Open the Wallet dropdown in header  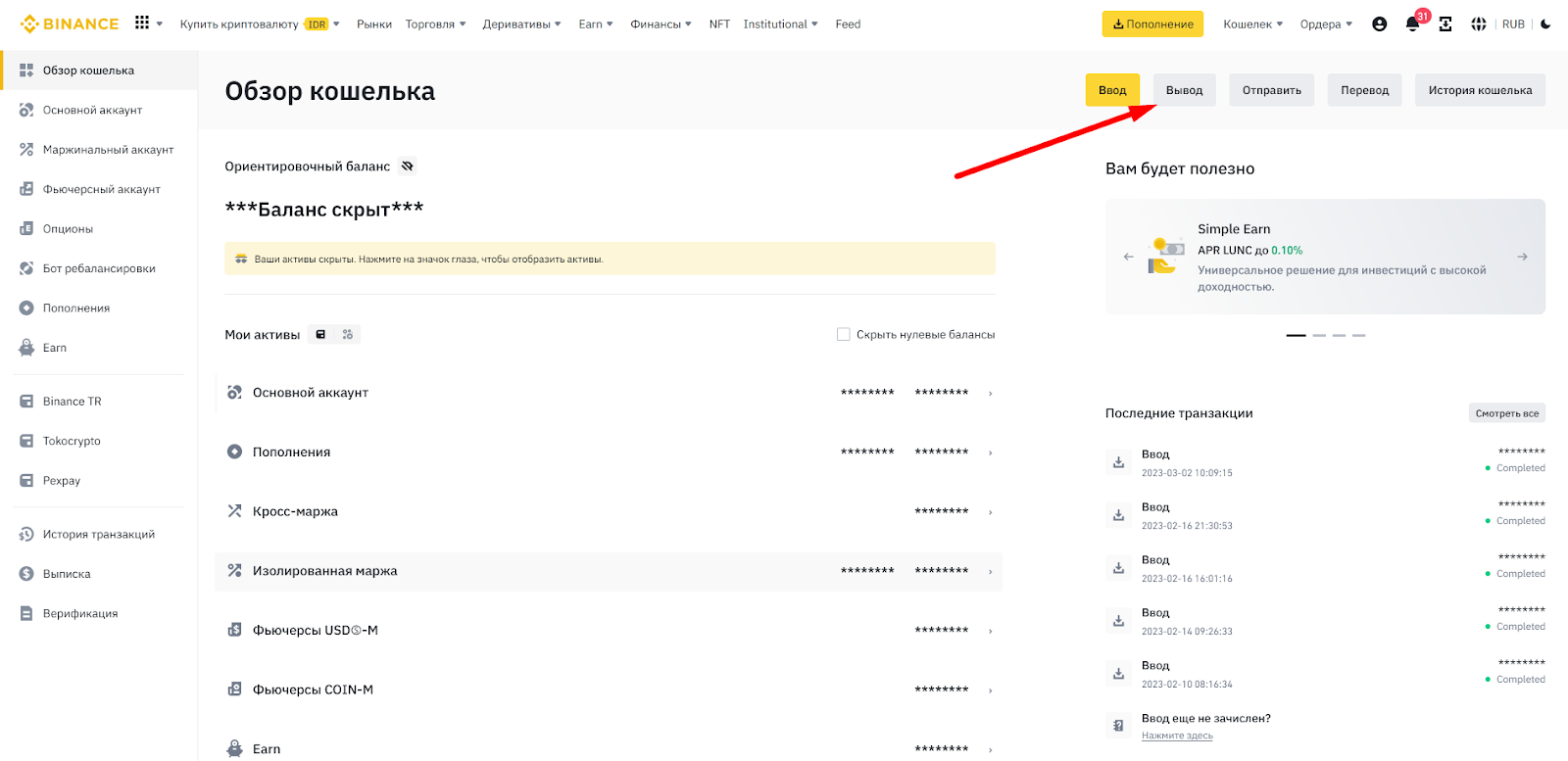[x=1252, y=24]
